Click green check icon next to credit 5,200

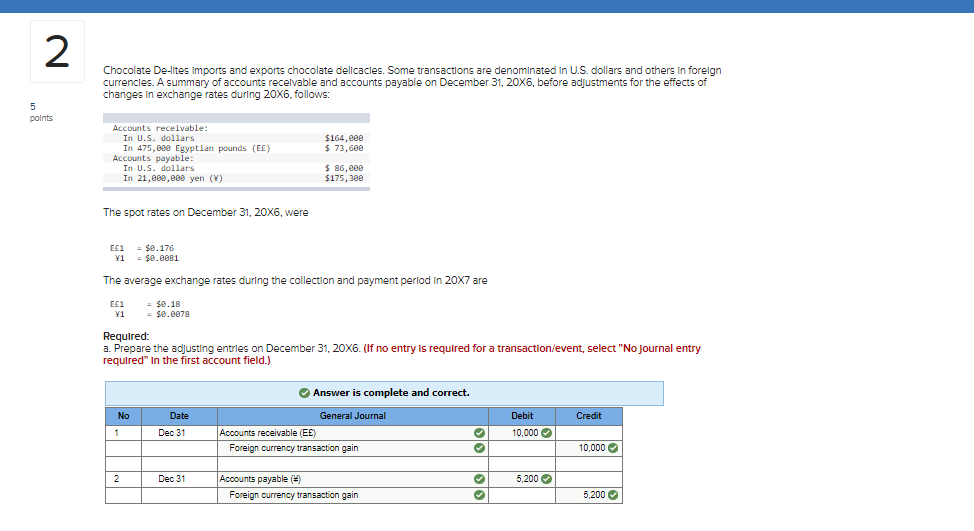(613, 495)
